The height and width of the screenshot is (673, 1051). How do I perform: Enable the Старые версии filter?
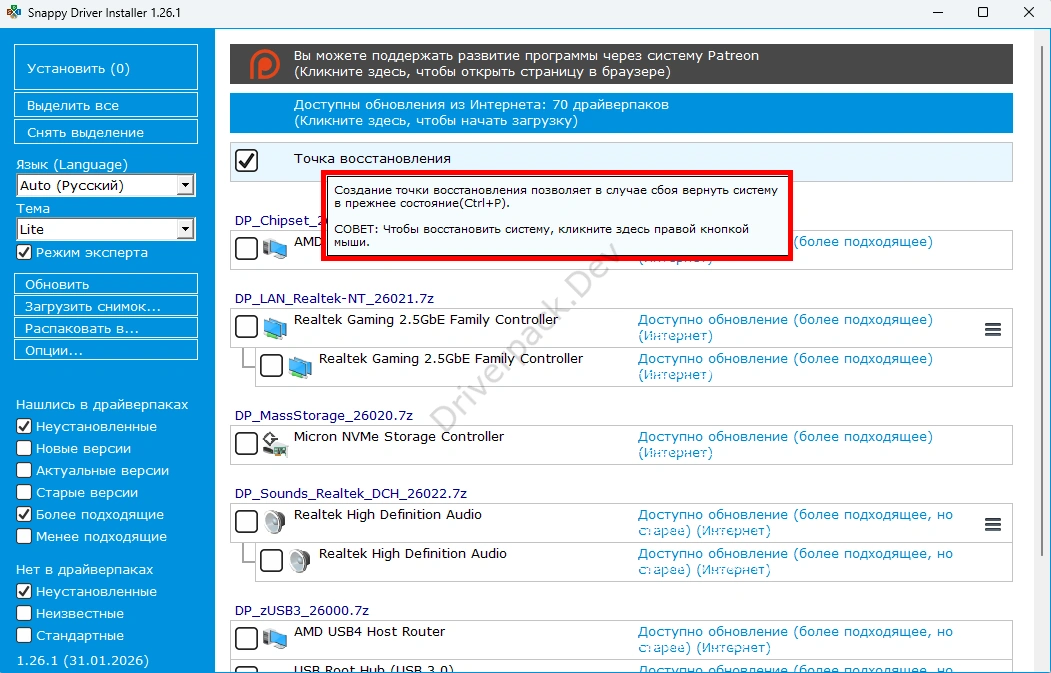[24, 493]
